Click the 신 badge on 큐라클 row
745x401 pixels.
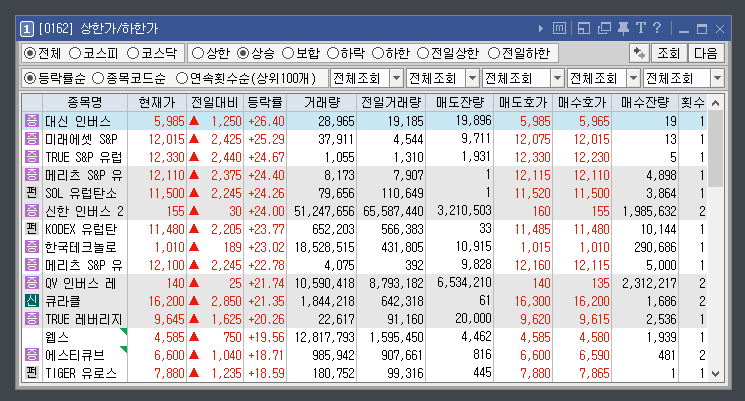[31, 301]
